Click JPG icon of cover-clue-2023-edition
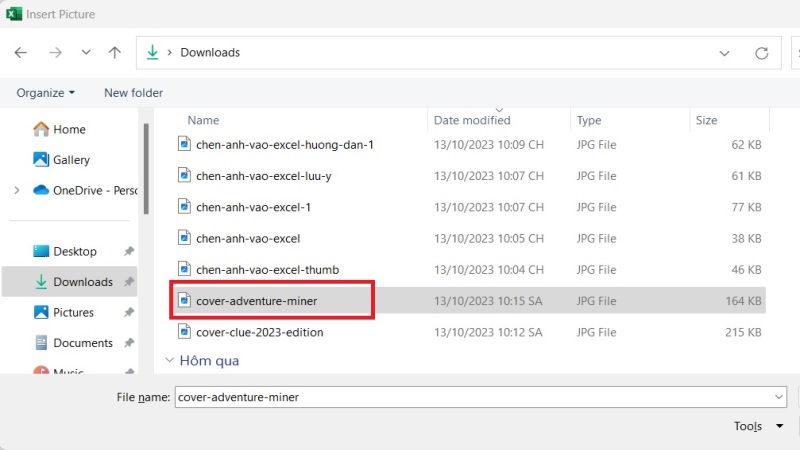Image resolution: width=800 pixels, height=450 pixels. (184, 332)
